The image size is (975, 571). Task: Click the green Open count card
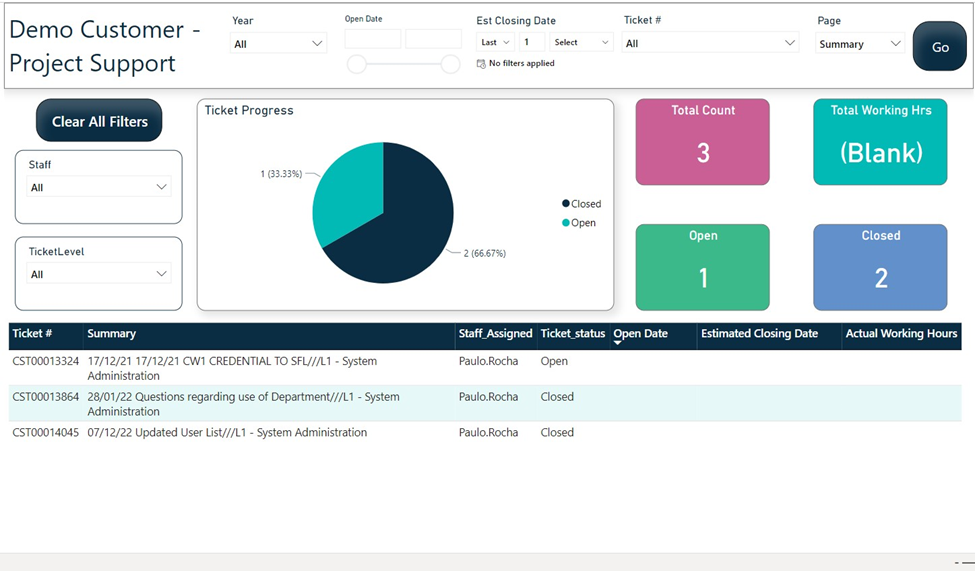[703, 267]
